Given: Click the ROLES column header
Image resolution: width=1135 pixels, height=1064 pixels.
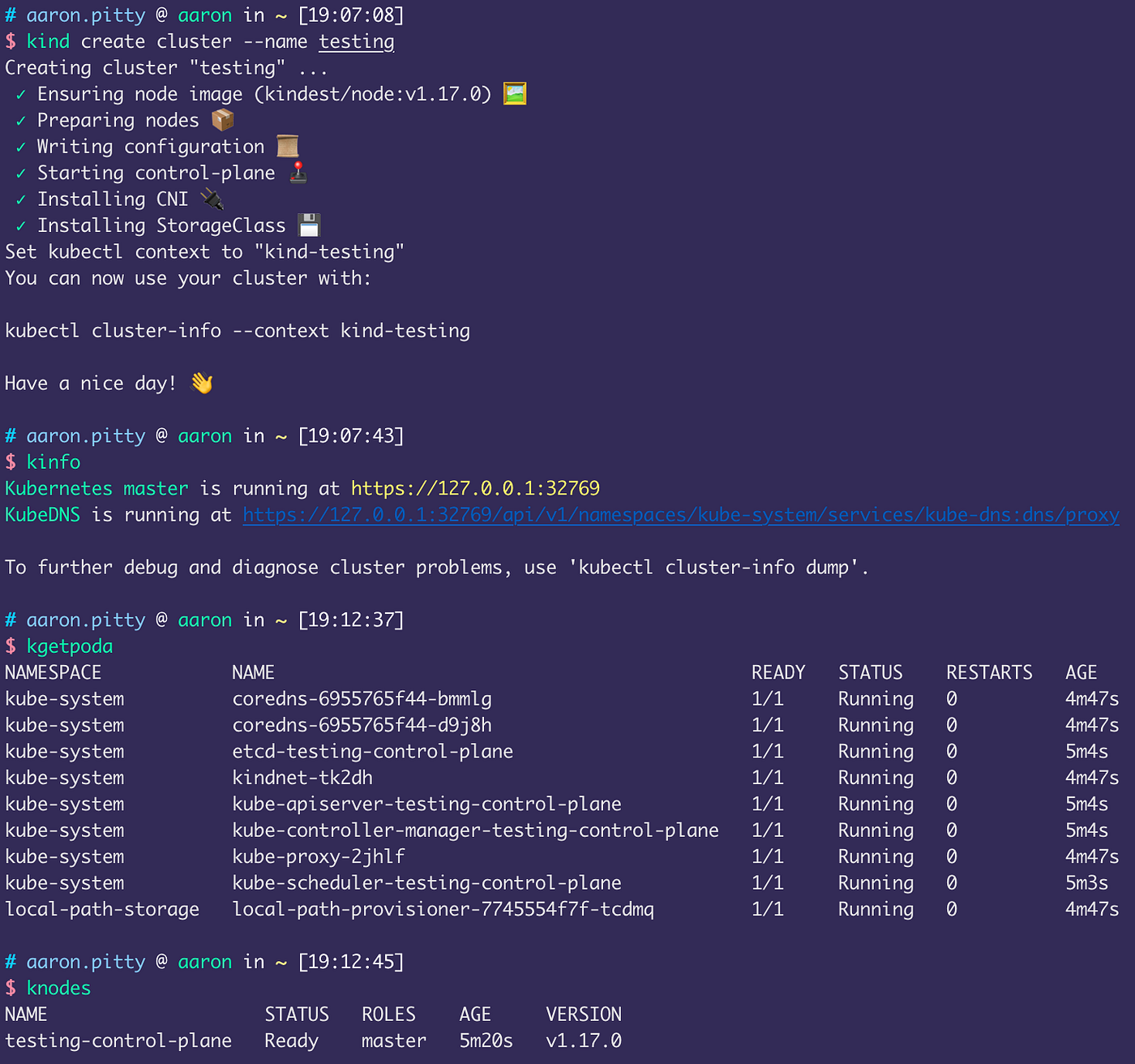Looking at the screenshot, I should click(388, 1015).
